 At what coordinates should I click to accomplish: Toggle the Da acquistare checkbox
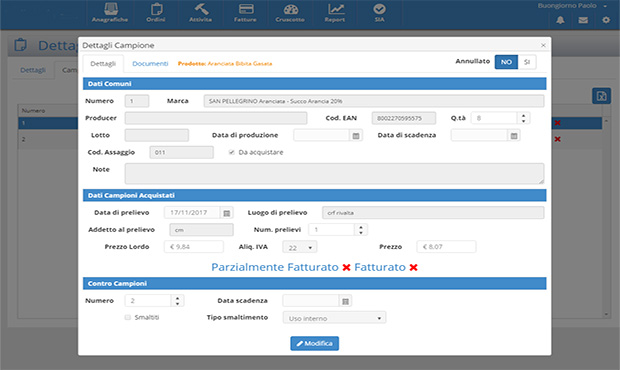pos(232,152)
